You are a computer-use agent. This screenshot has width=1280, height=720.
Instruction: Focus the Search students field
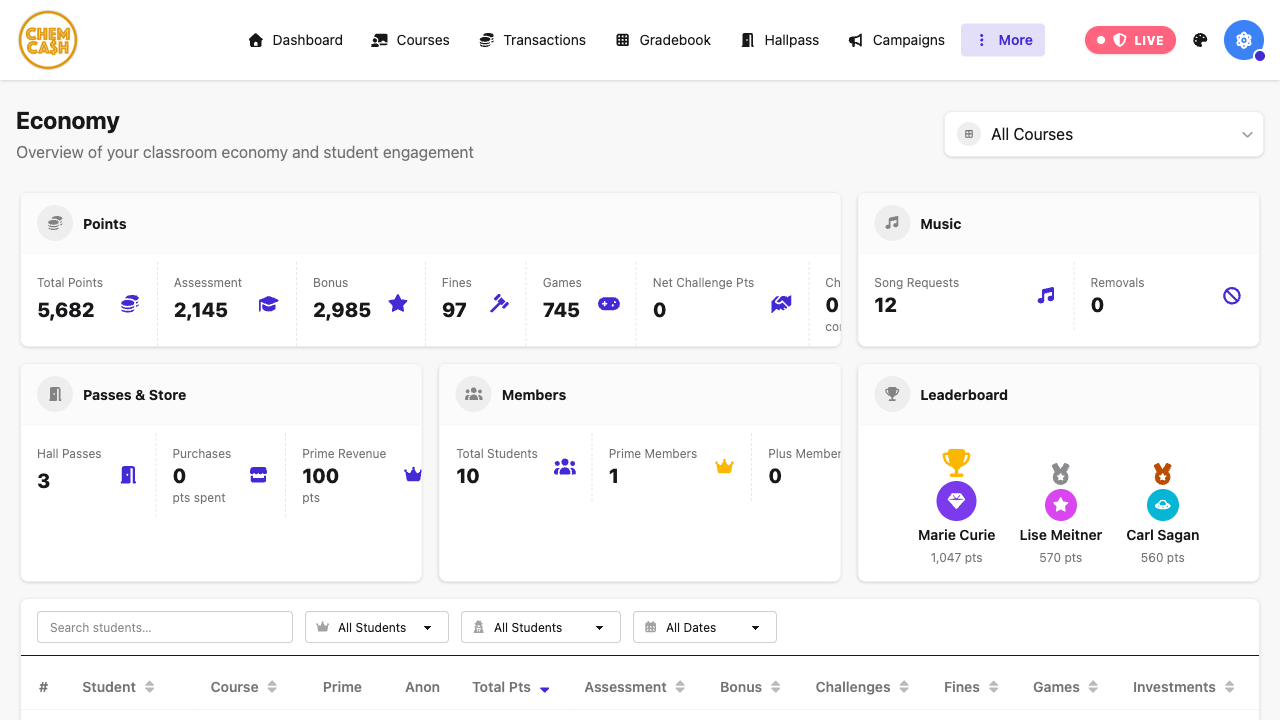165,627
